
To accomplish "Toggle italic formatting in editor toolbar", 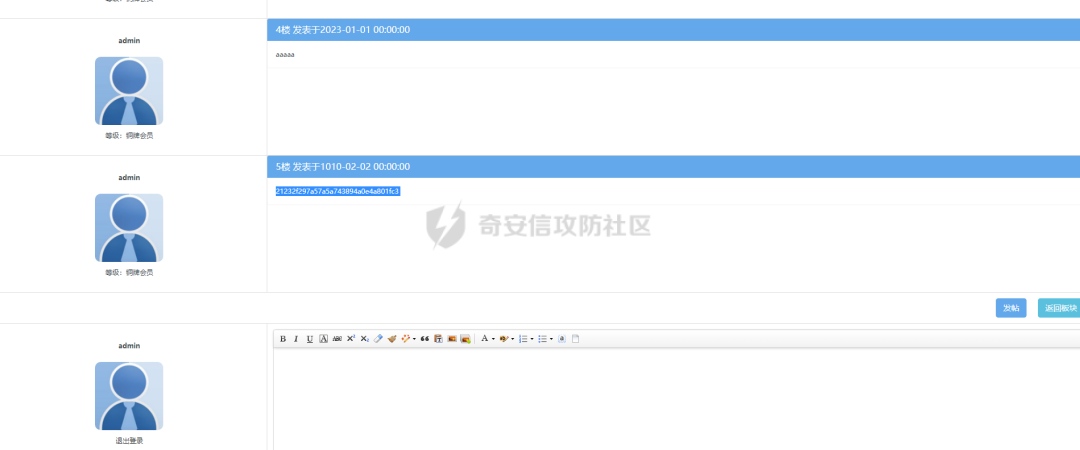I will (x=296, y=339).
